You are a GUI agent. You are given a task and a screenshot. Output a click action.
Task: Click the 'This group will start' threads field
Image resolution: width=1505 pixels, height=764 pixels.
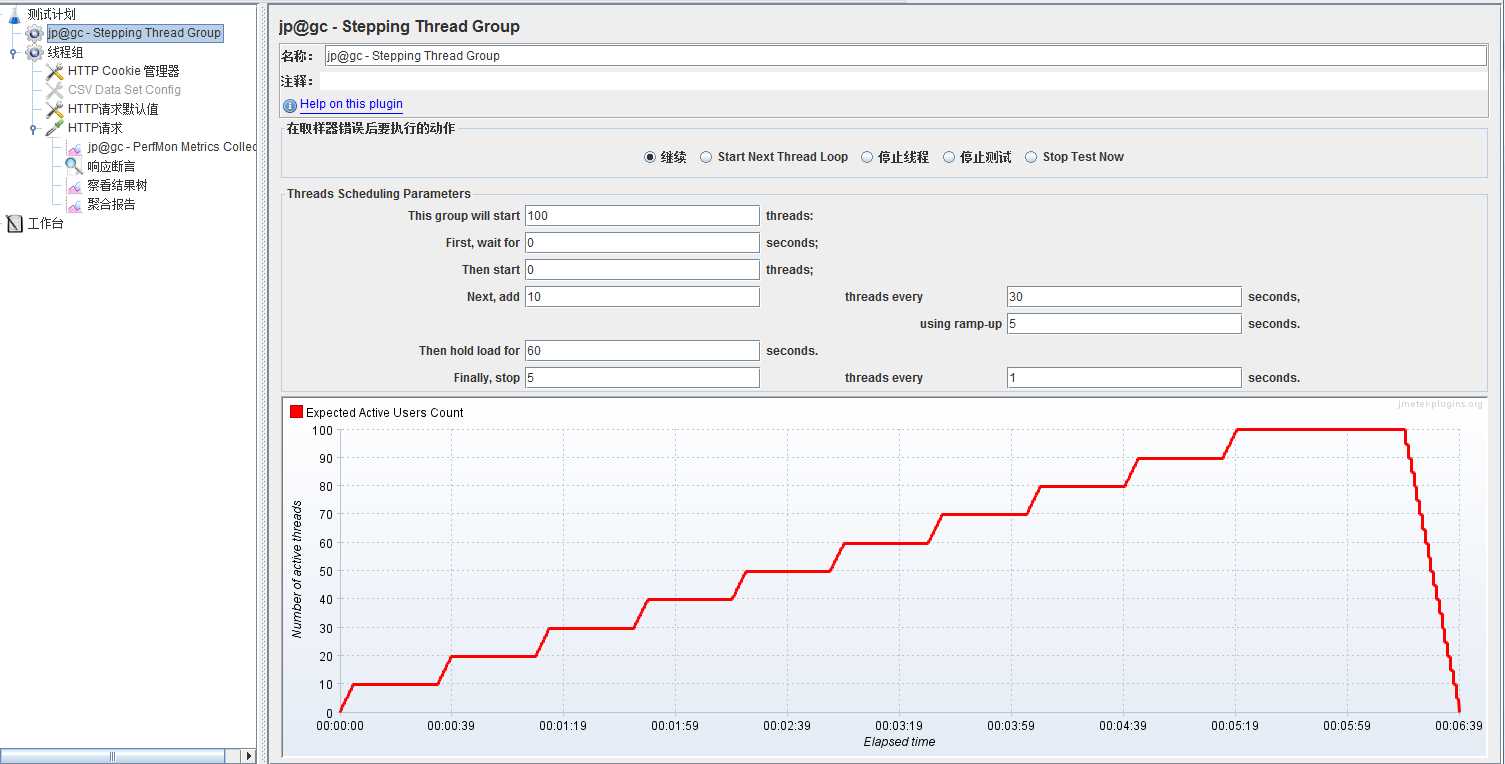(642, 216)
